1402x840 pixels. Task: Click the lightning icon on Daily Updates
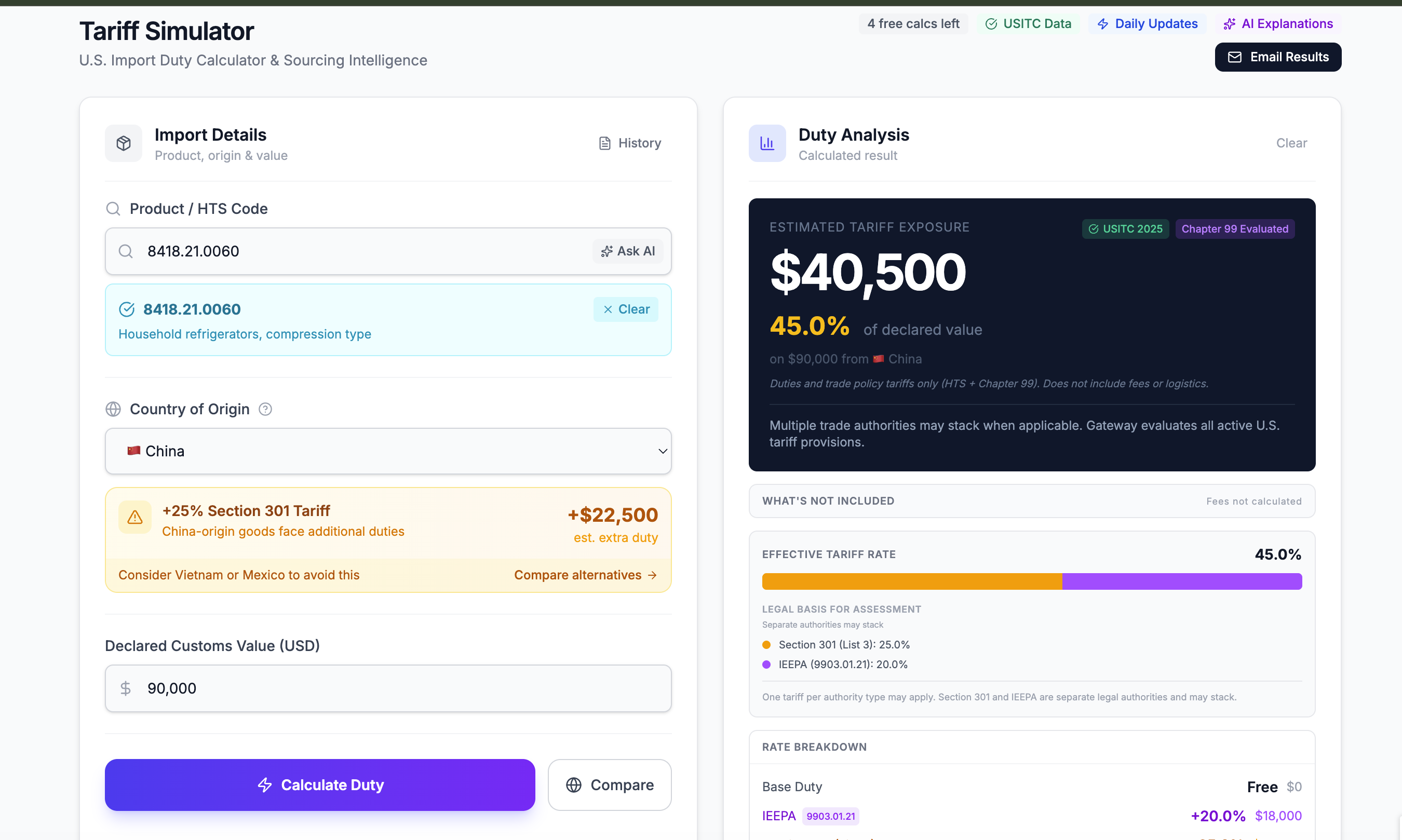[x=1102, y=24]
